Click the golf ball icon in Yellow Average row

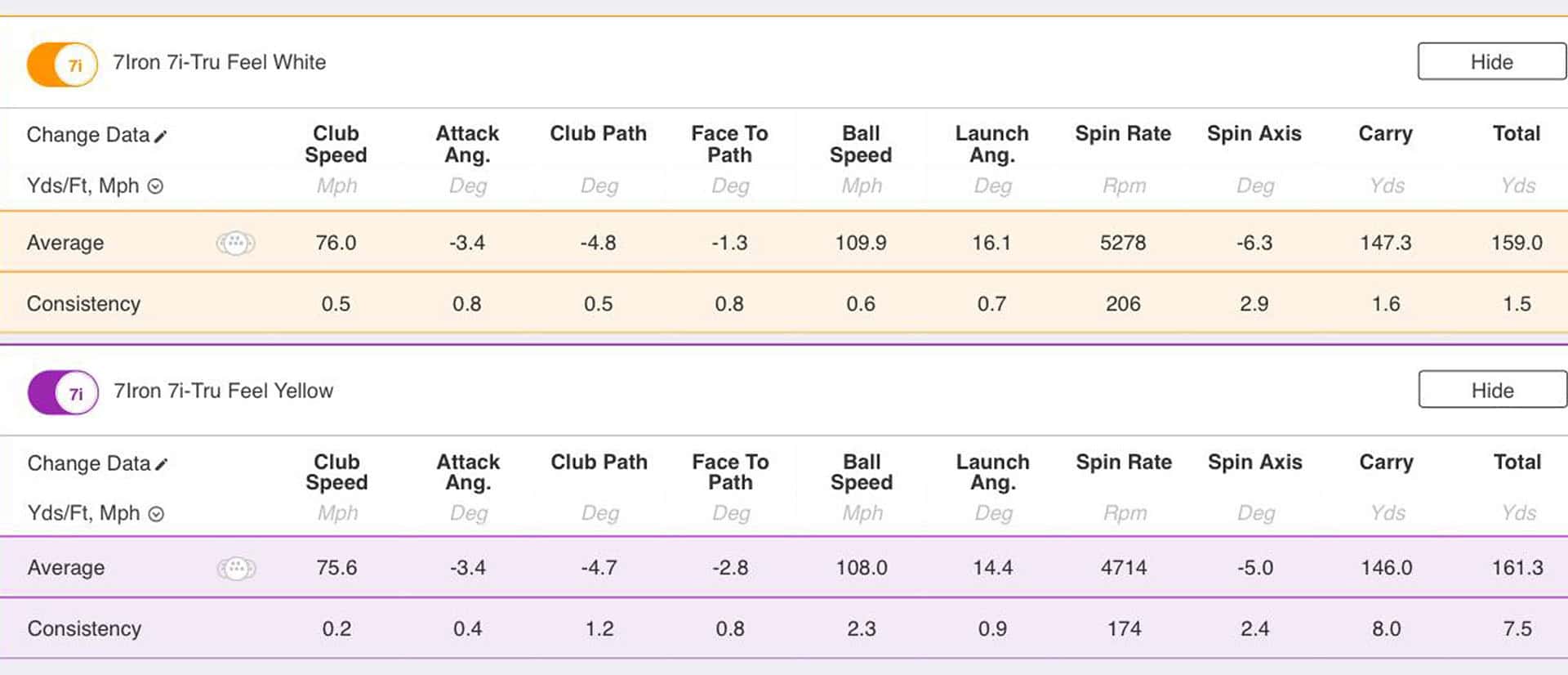(236, 568)
